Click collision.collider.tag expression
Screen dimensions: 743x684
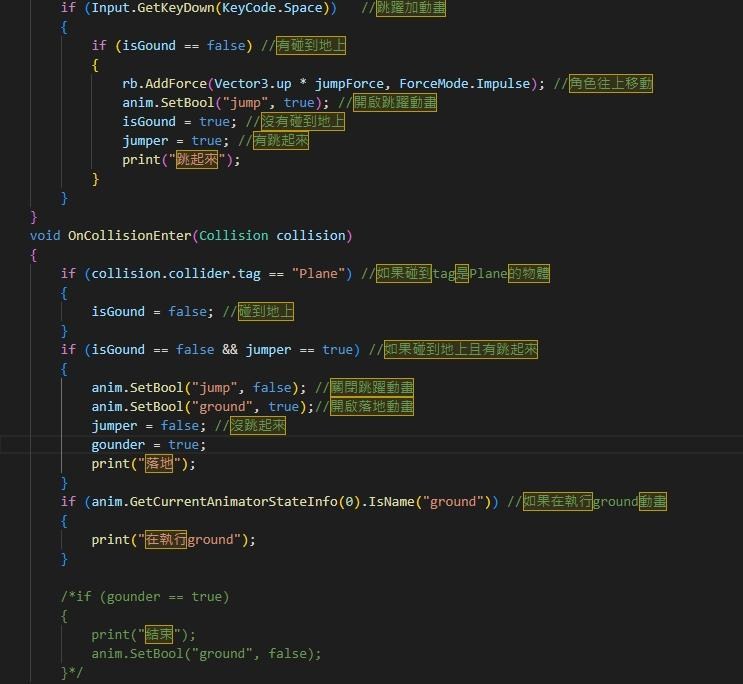(177, 274)
